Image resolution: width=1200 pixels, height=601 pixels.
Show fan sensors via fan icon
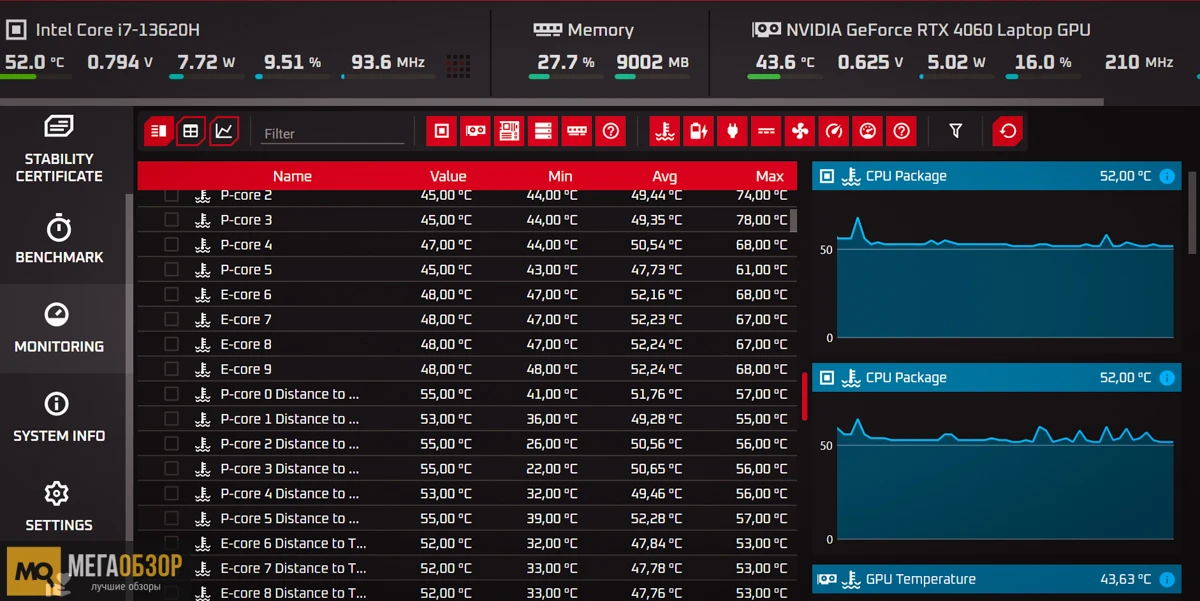[799, 131]
